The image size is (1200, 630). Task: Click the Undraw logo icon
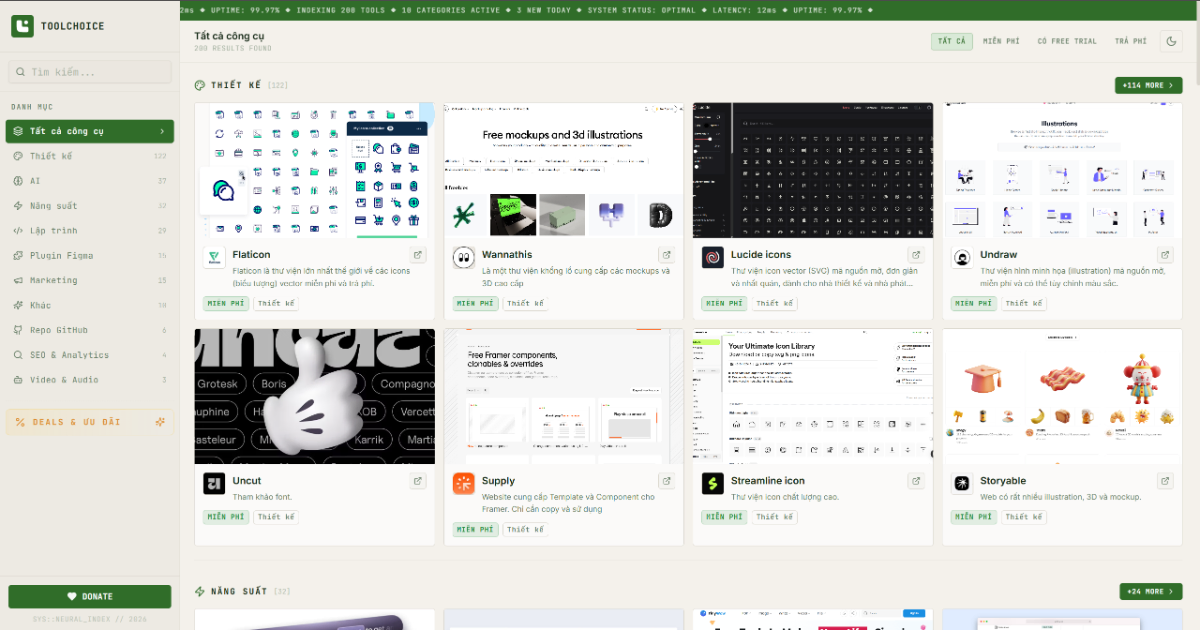point(962,258)
